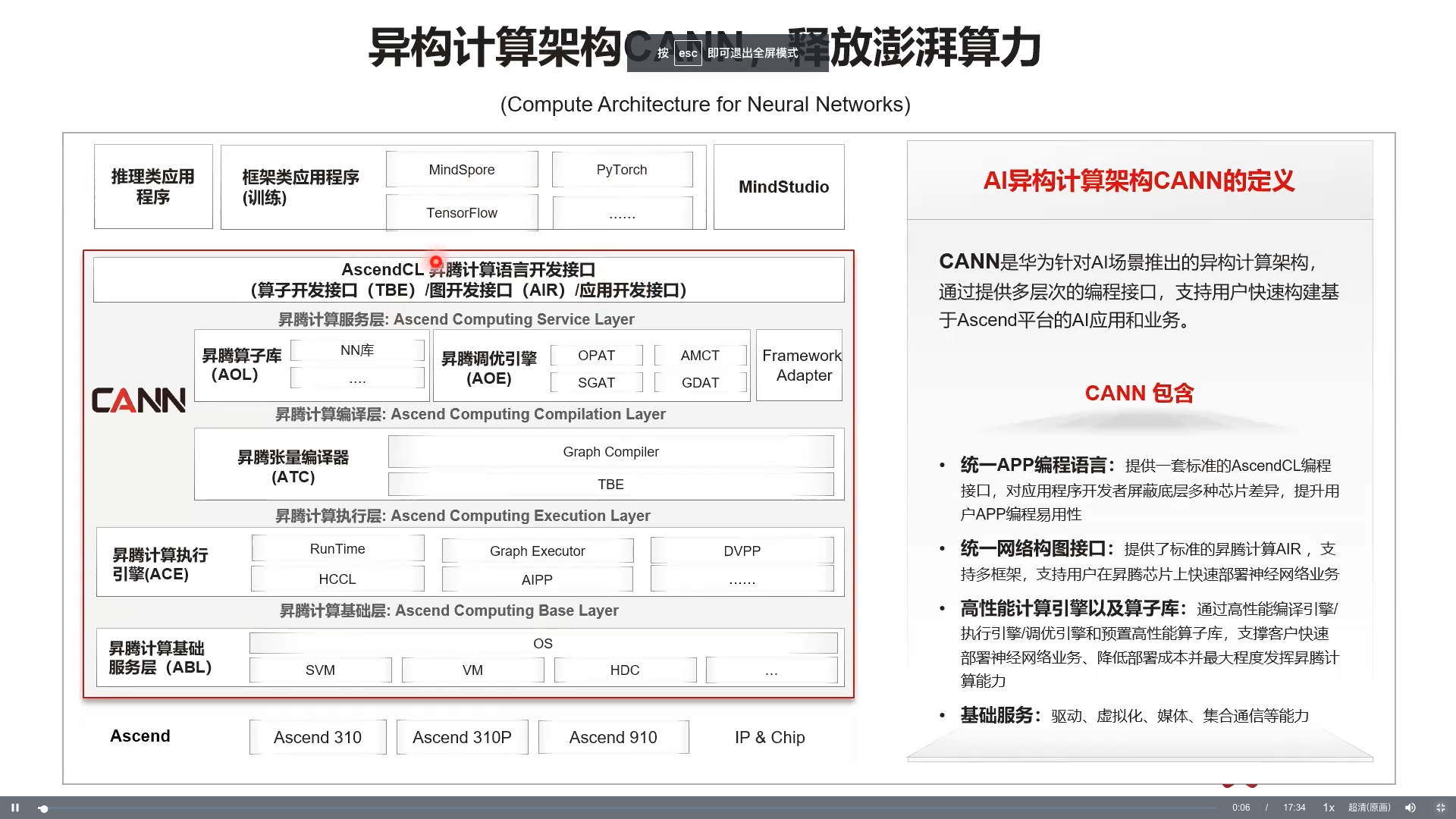Click the esc key hint in overlay
Screen dimensions: 1456x819
tap(688, 53)
